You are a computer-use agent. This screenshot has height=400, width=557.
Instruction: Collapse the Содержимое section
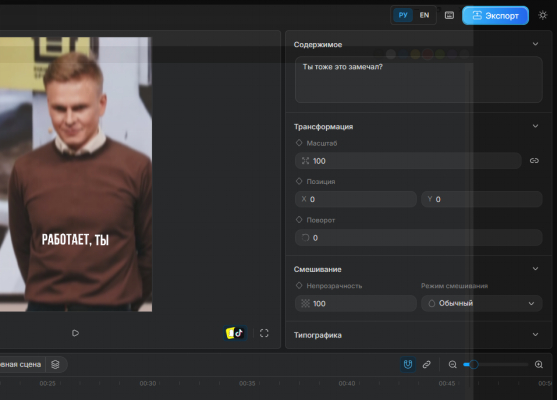(x=535, y=44)
